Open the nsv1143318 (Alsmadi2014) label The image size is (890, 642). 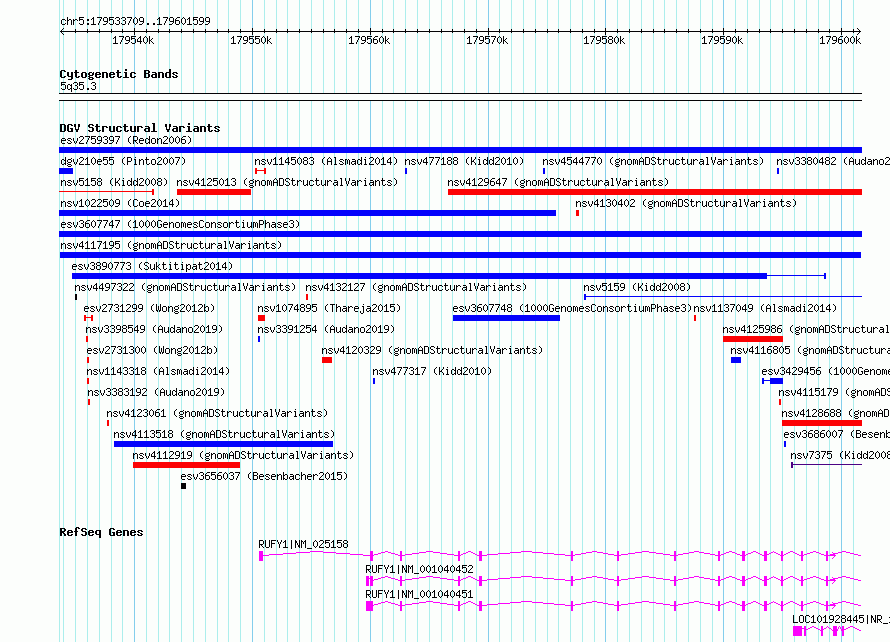pos(158,371)
